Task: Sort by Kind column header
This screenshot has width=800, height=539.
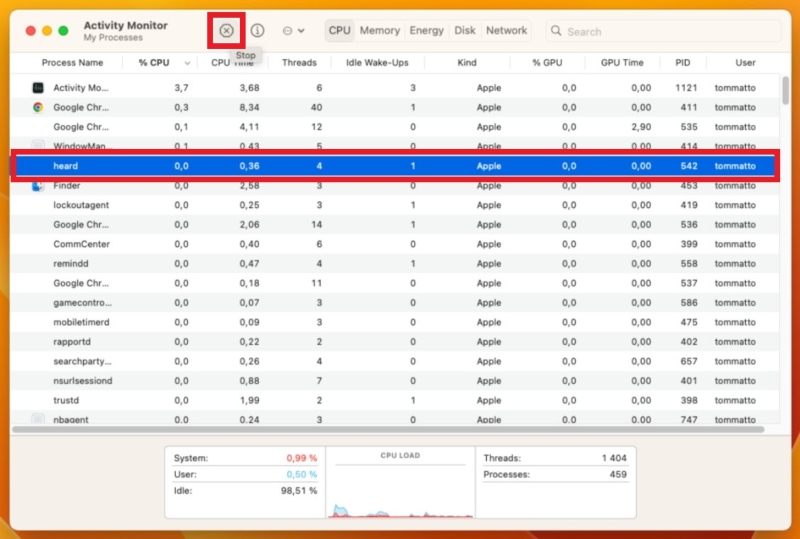Action: tap(466, 63)
